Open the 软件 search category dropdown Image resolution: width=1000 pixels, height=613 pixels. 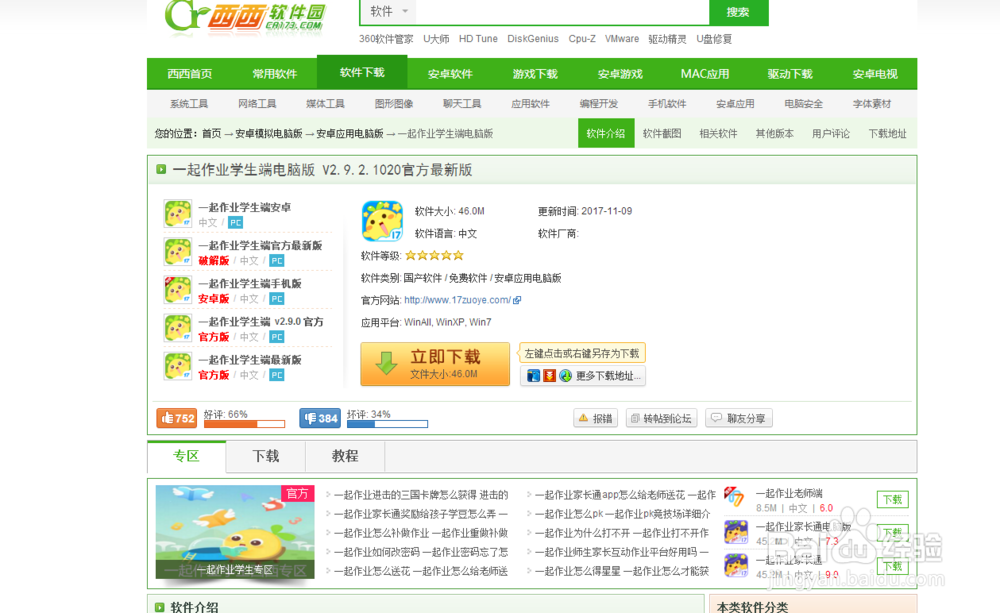click(x=389, y=11)
